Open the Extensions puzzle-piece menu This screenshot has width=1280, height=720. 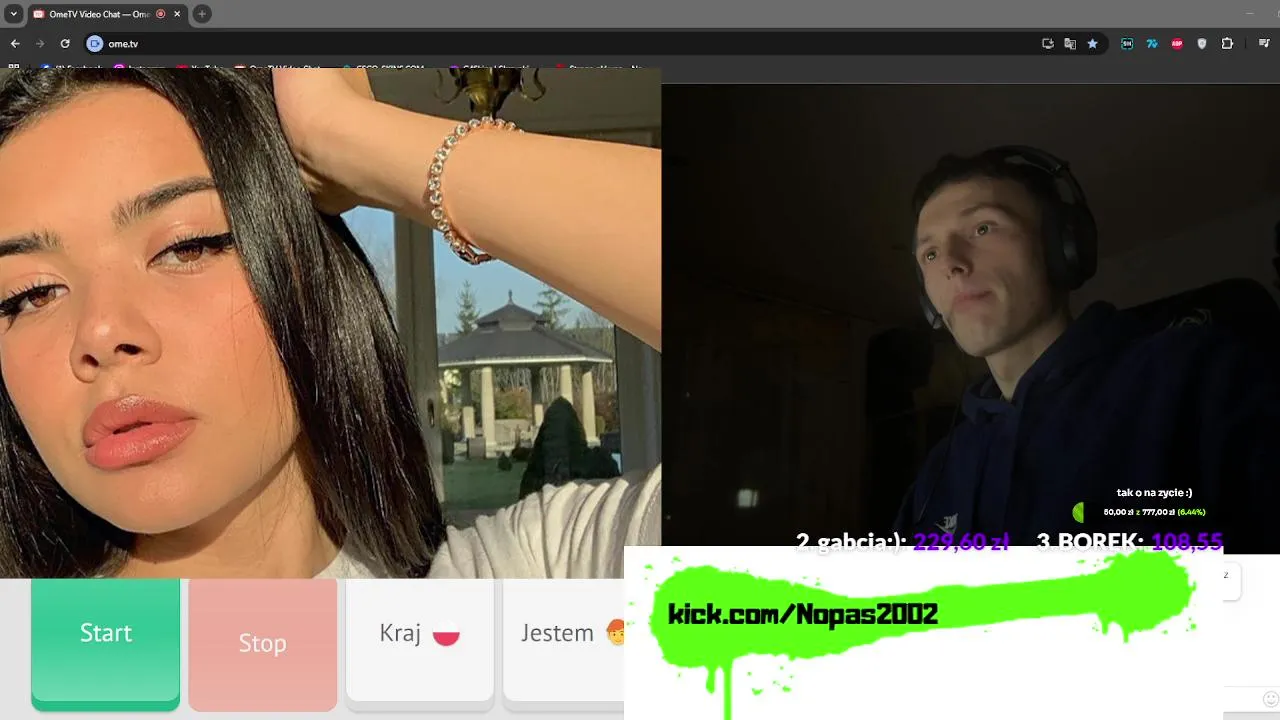click(1227, 44)
